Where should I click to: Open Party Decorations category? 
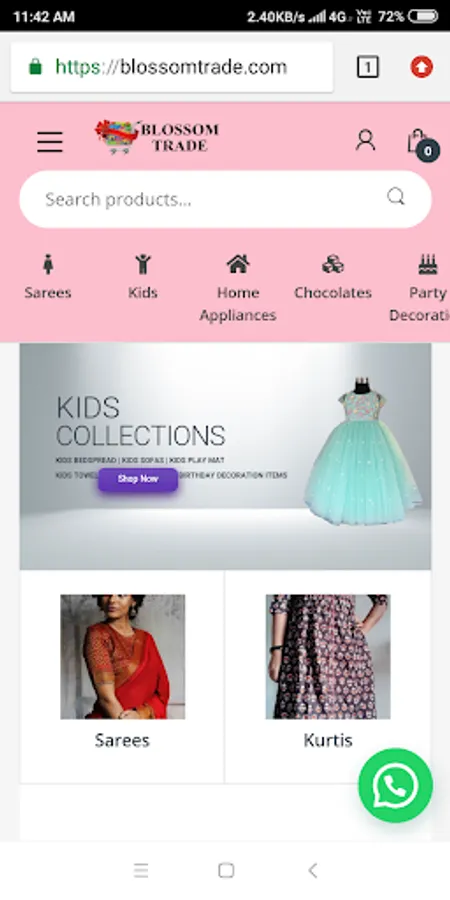(x=420, y=289)
